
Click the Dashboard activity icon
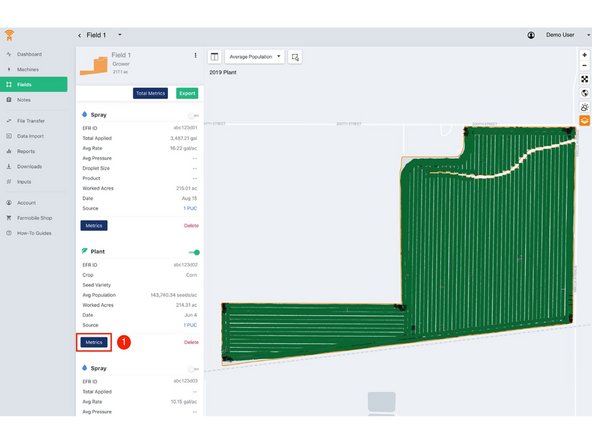9,54
